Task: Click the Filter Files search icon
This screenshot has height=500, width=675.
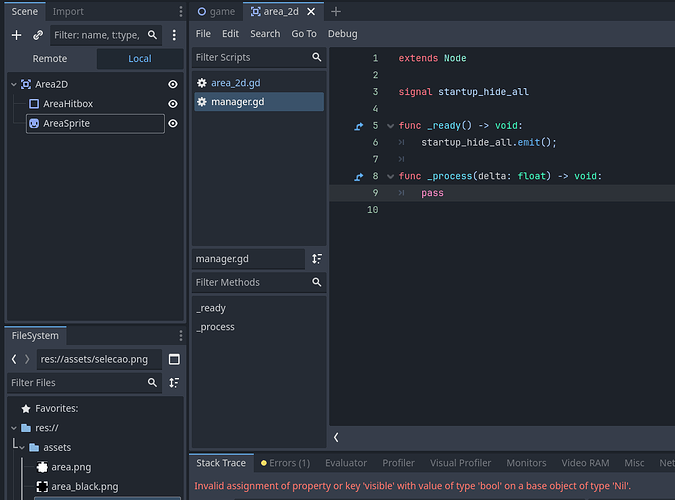Action: pyautogui.click(x=152, y=382)
